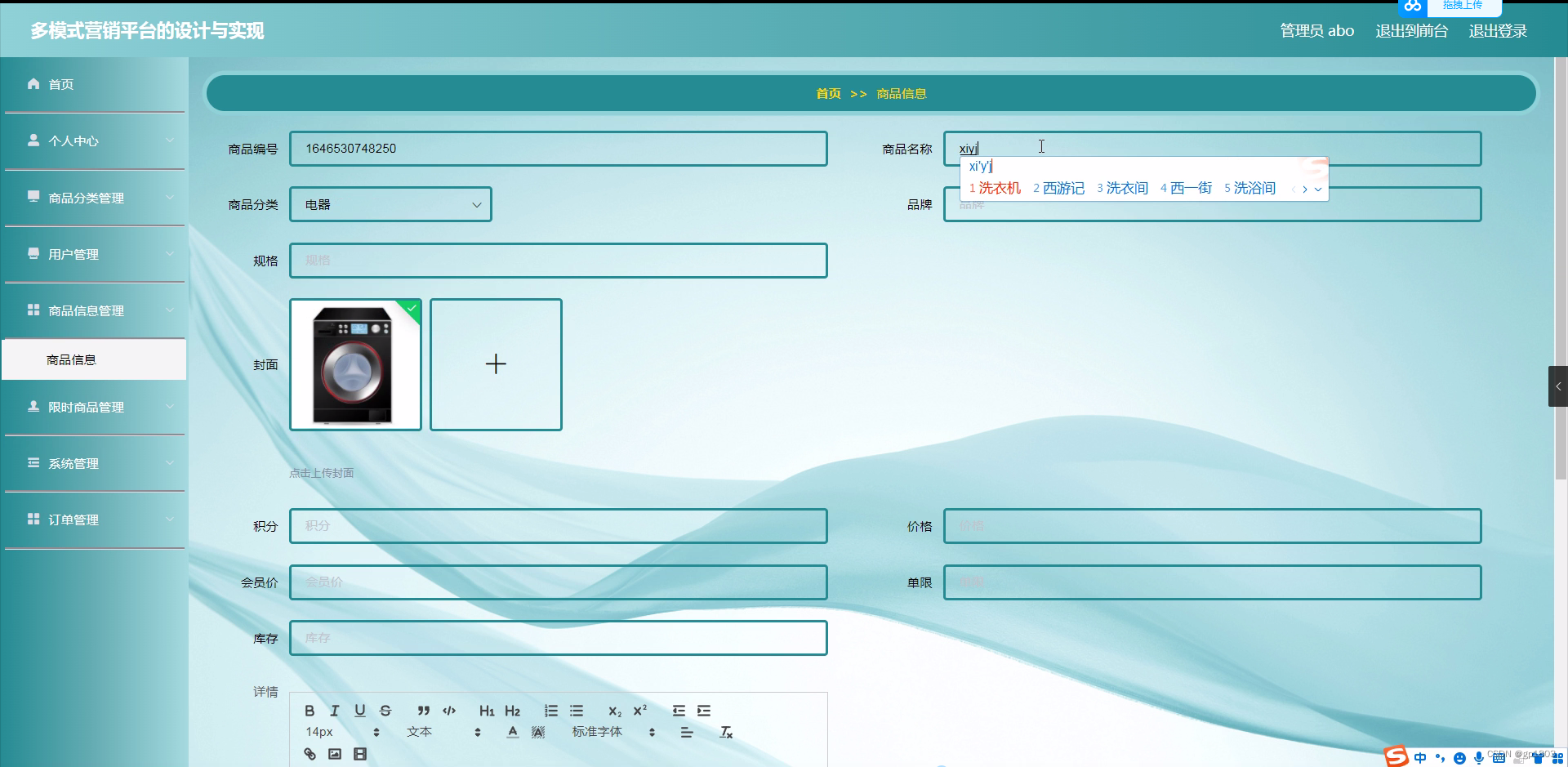Screen dimensions: 1568x767
Task: Insert a hyperlink in the detail editor
Action: 310,754
